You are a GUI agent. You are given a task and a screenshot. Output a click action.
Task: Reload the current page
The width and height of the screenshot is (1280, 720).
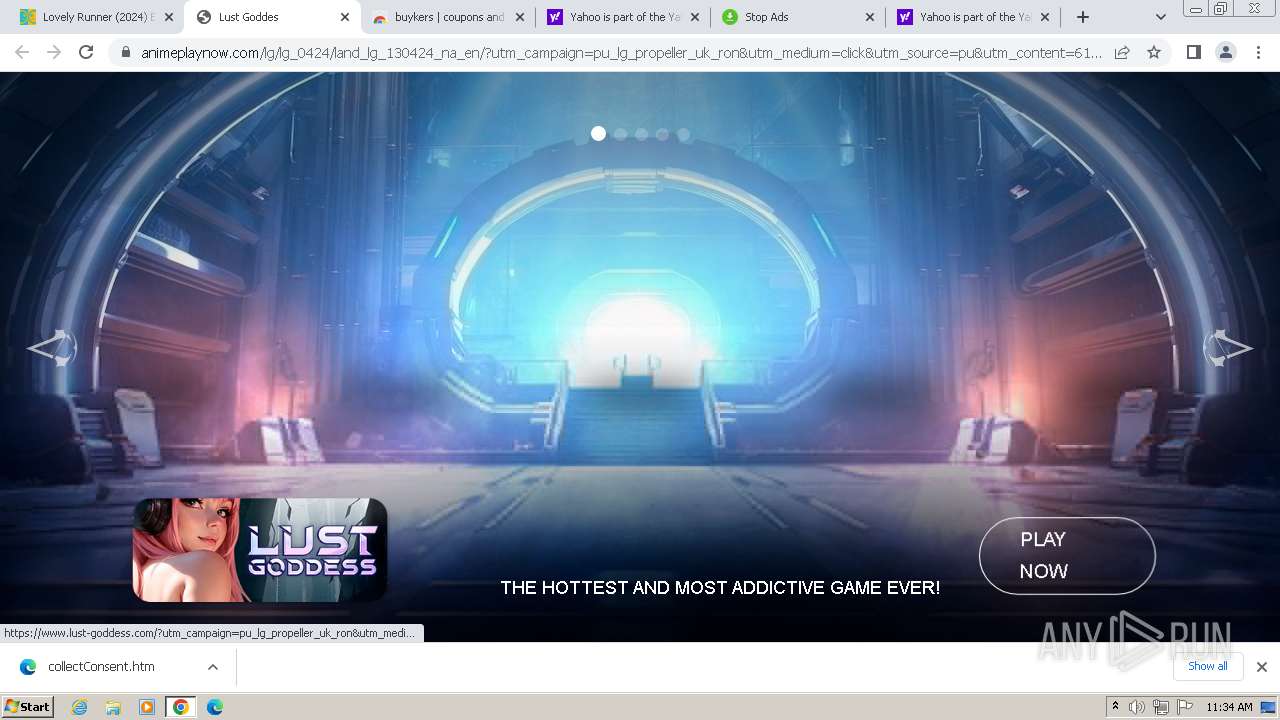(86, 52)
